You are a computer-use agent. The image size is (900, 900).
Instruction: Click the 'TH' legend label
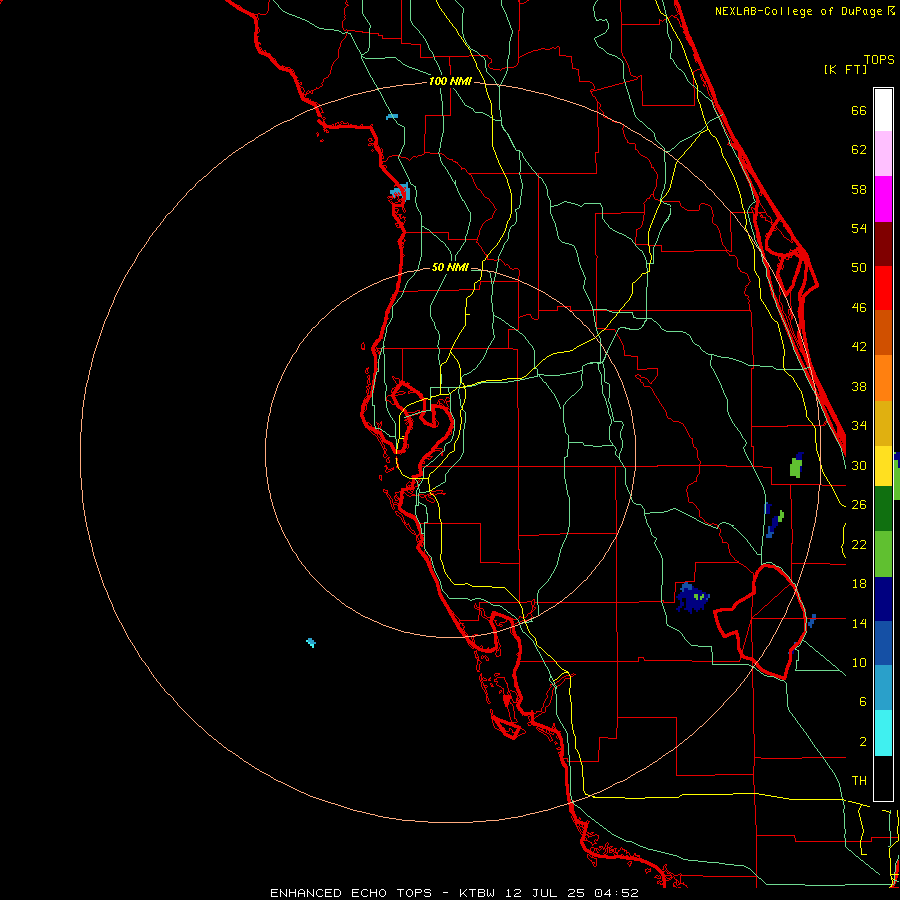[x=859, y=780]
